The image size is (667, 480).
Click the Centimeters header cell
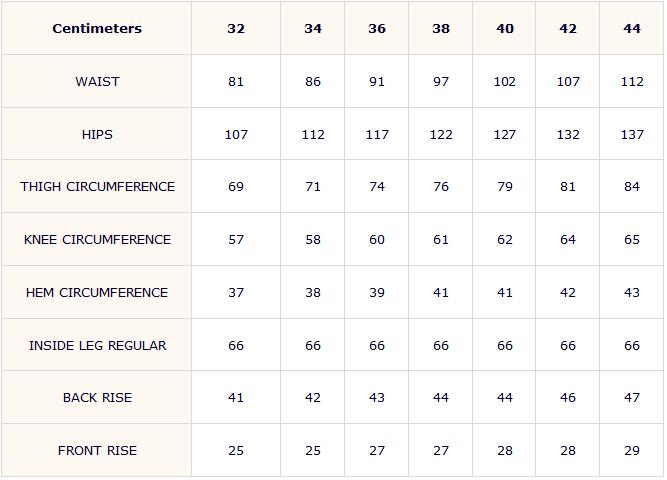click(97, 29)
